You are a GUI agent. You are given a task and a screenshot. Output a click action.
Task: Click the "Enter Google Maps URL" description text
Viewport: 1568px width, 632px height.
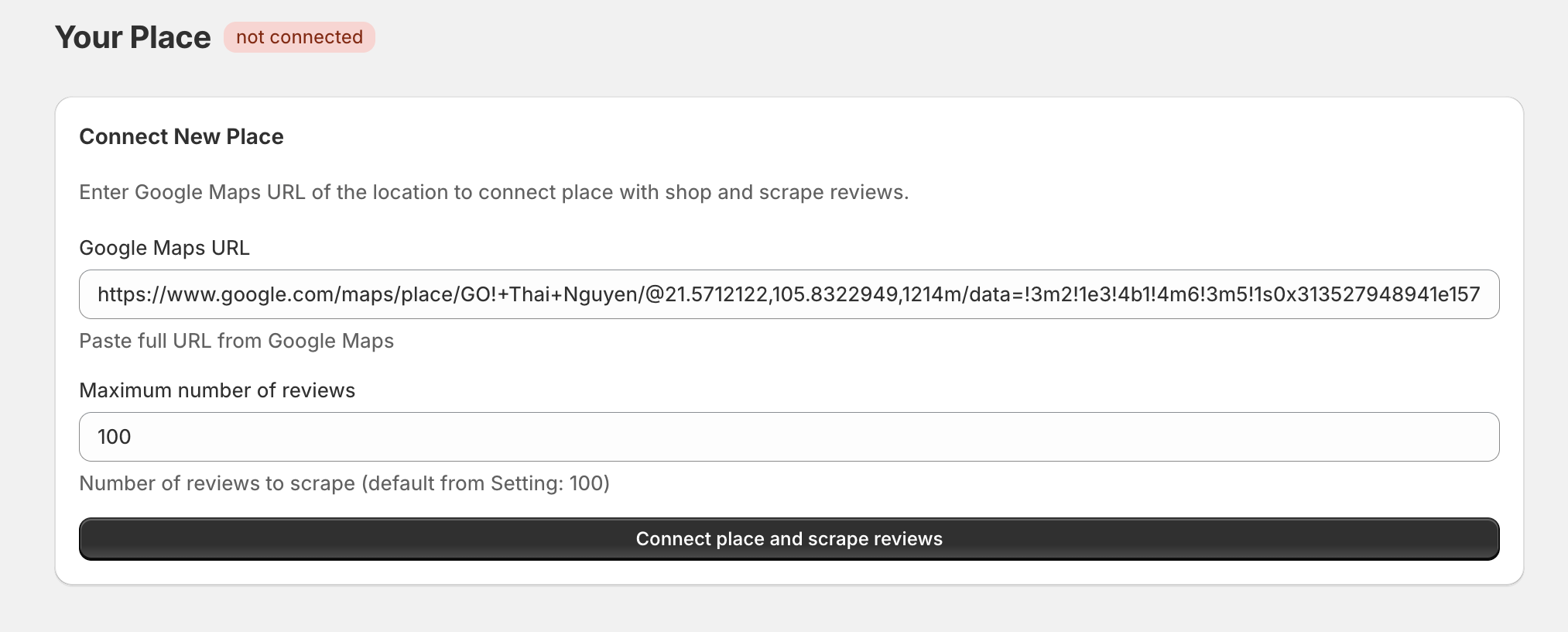(193, 192)
